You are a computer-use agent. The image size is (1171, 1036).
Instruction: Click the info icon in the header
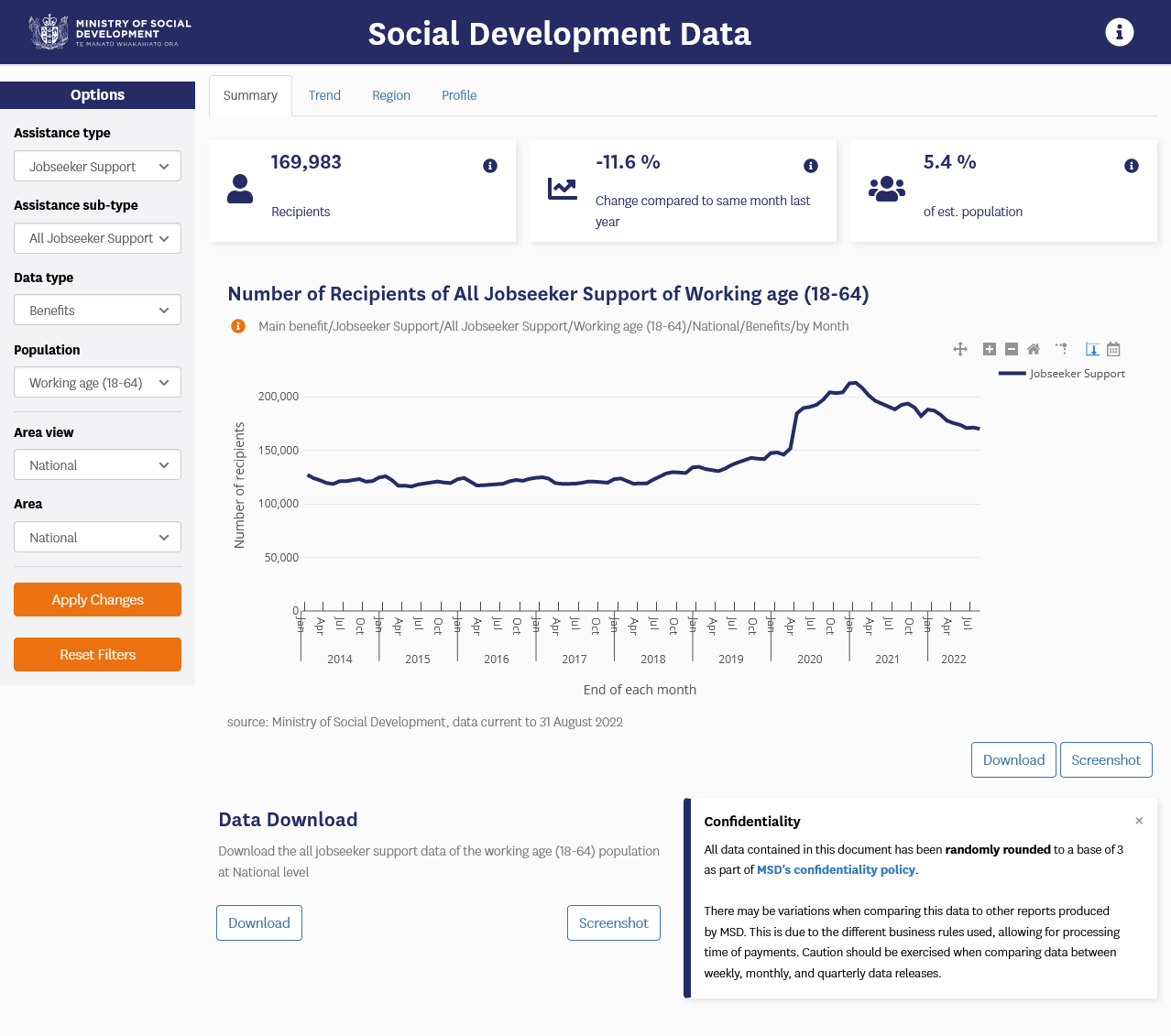tap(1119, 32)
